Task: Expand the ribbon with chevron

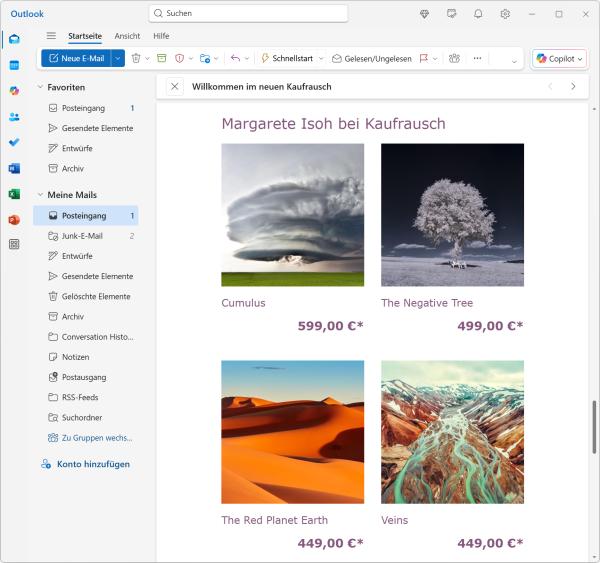Action: [x=514, y=61]
